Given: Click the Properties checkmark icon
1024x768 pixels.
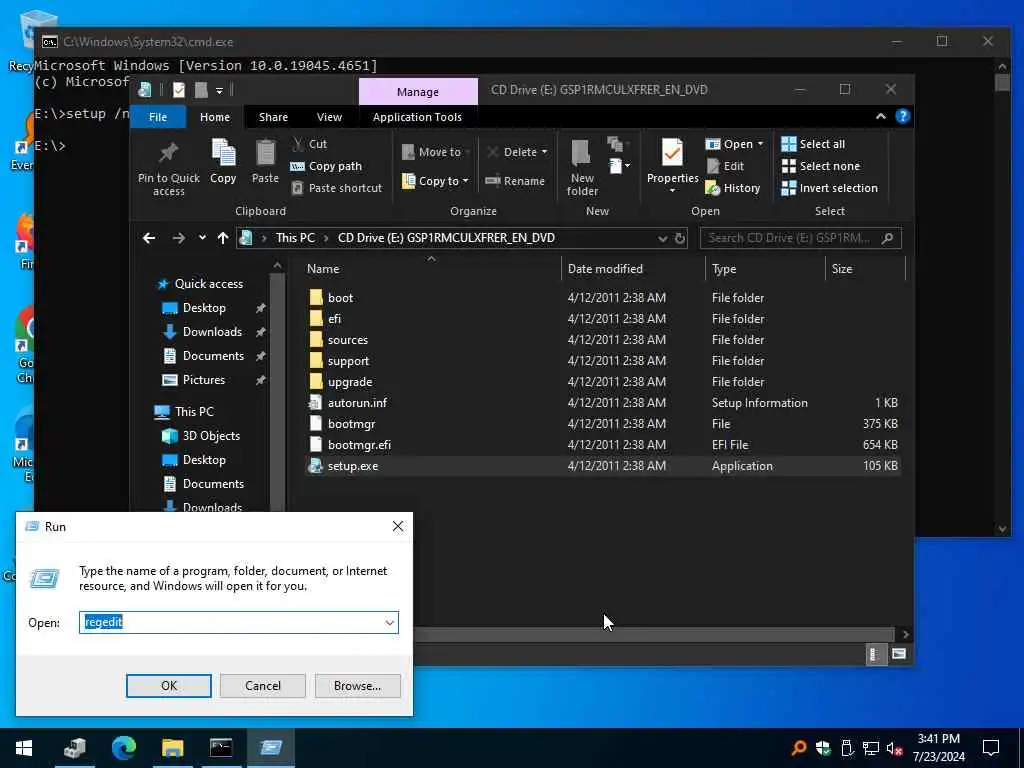Looking at the screenshot, I should [672, 153].
